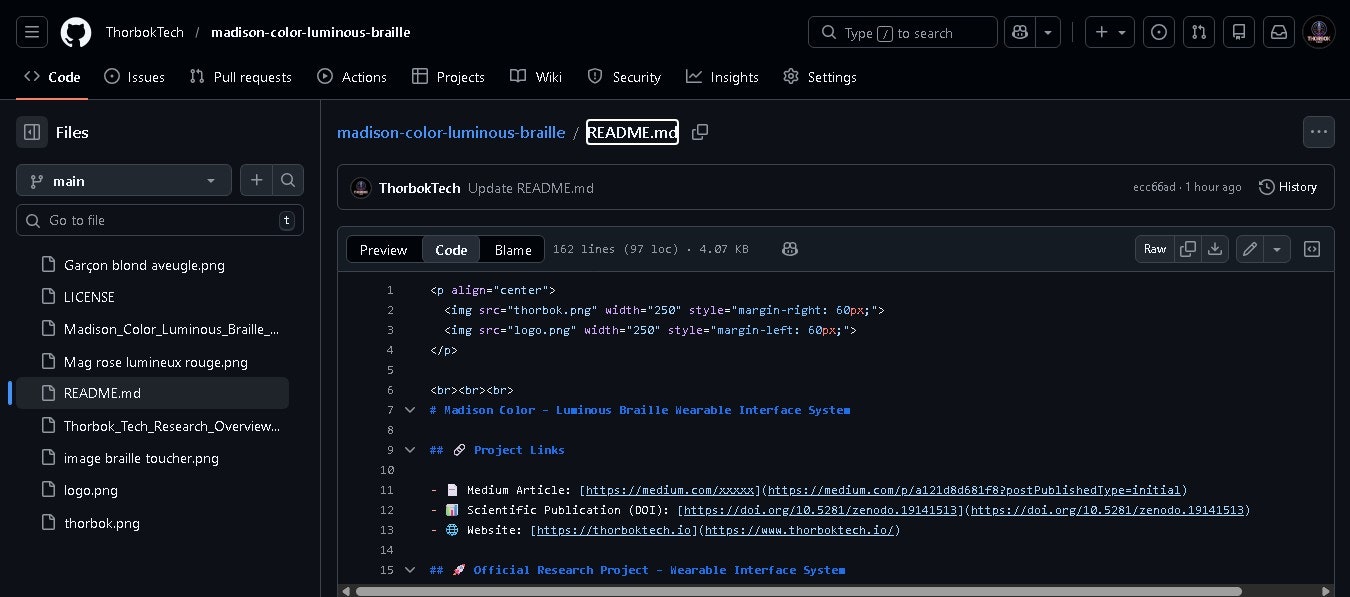
Task: Open the main branch selector
Action: [124, 181]
